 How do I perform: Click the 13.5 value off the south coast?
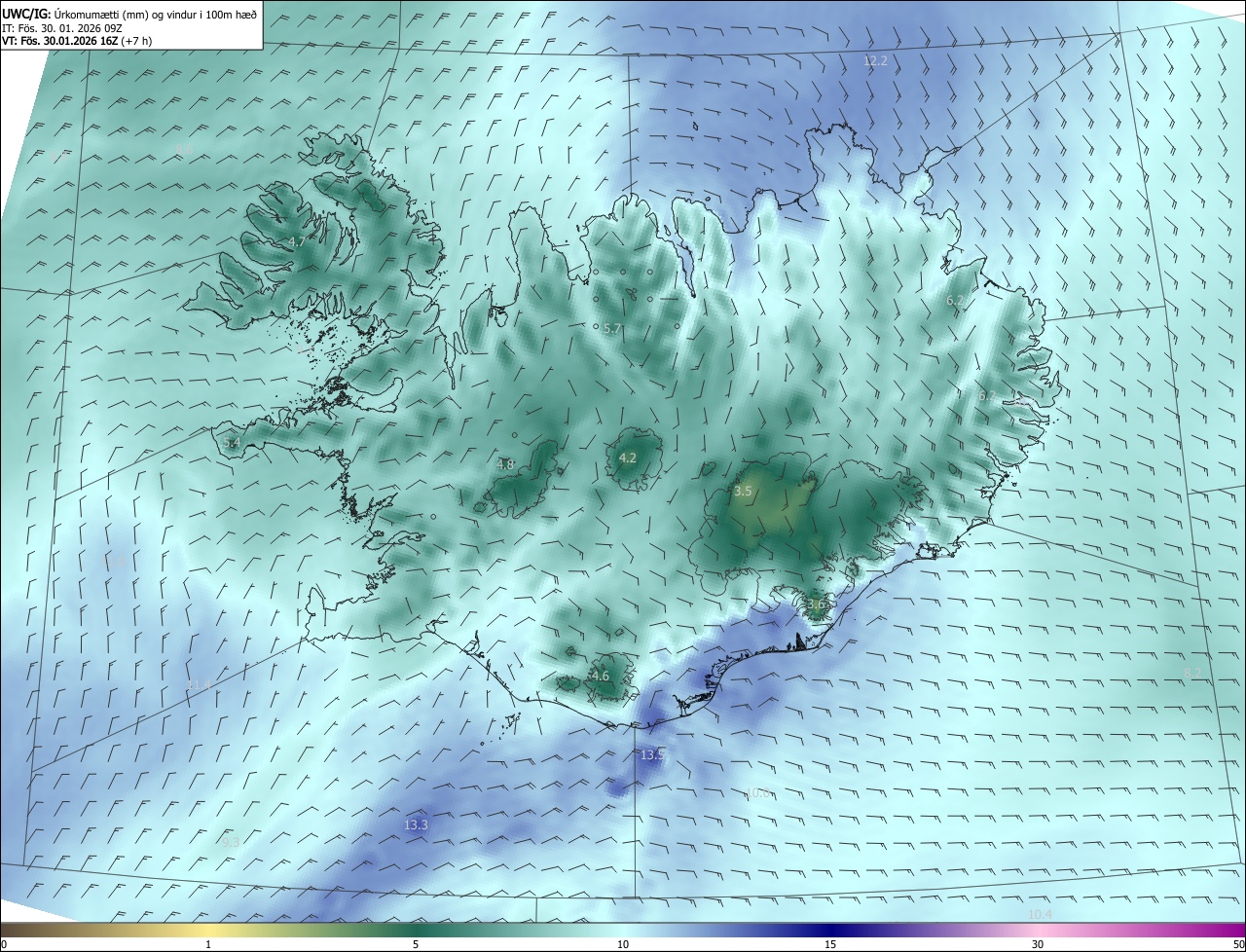coord(652,754)
